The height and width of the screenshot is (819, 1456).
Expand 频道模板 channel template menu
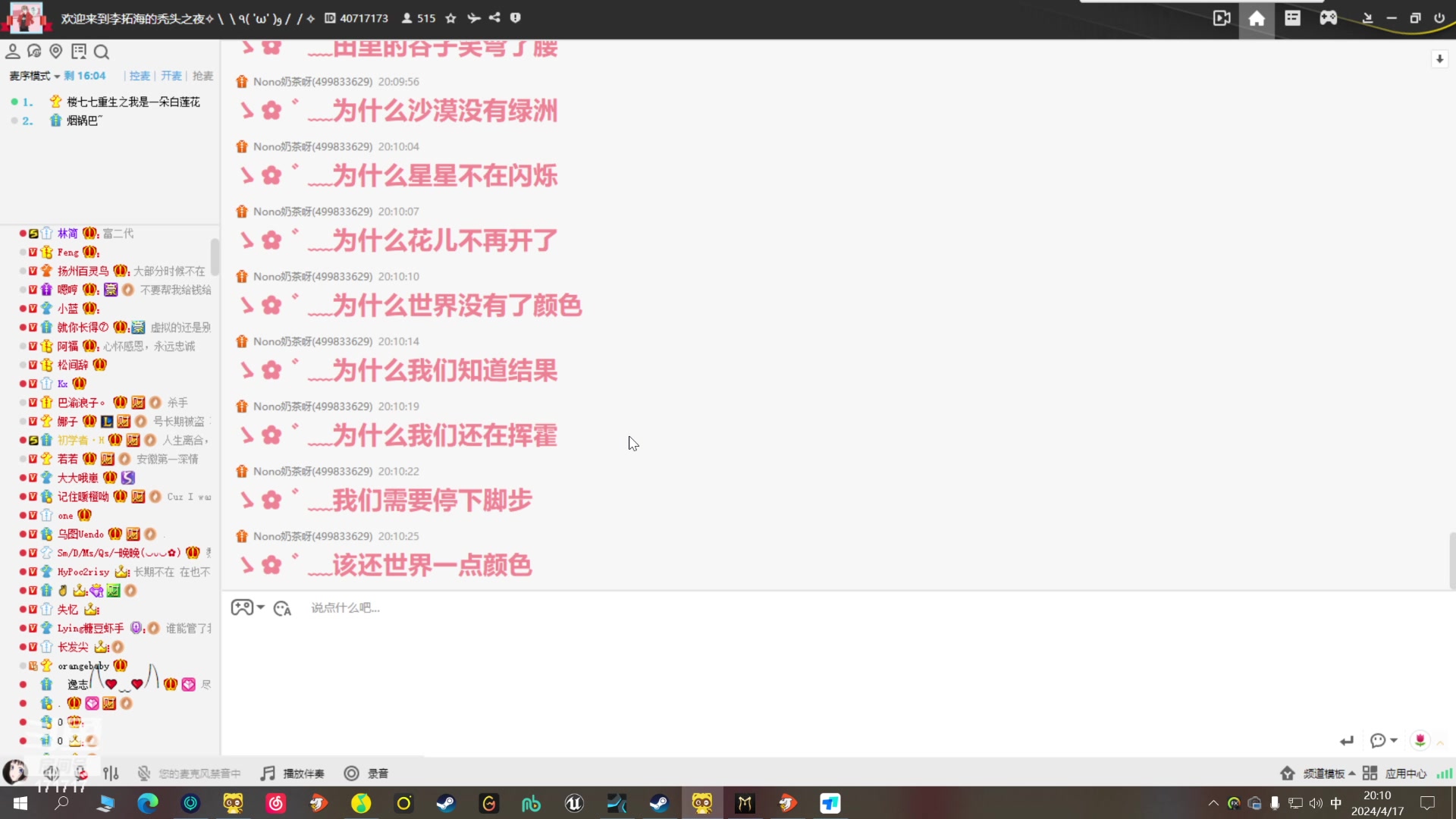pos(1329,773)
